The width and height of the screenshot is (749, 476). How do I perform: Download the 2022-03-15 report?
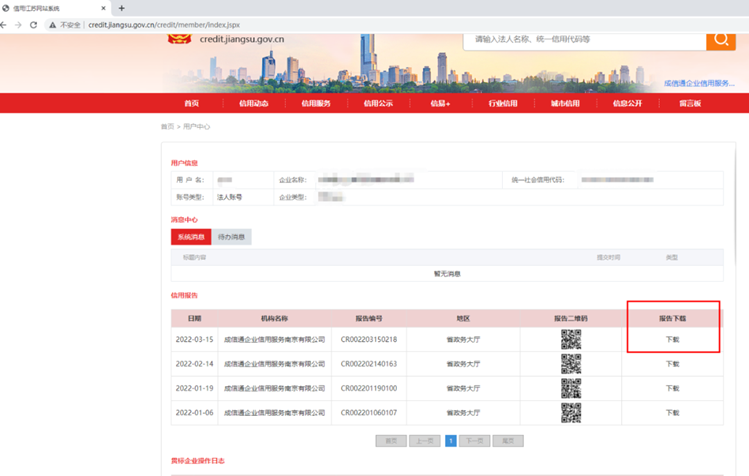click(x=673, y=339)
